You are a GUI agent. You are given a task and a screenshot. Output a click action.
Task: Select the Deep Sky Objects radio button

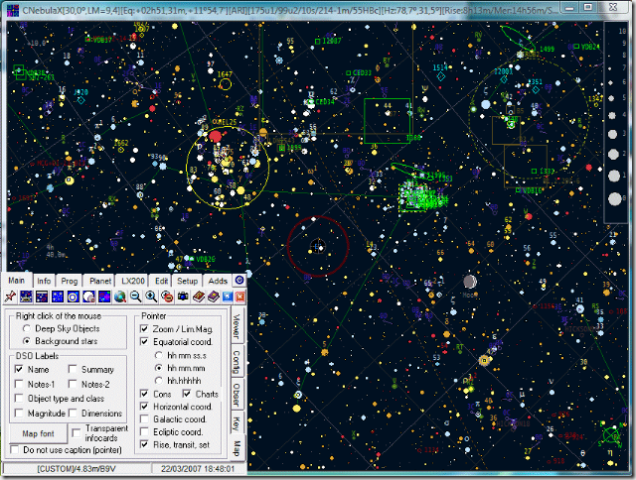(x=27, y=328)
